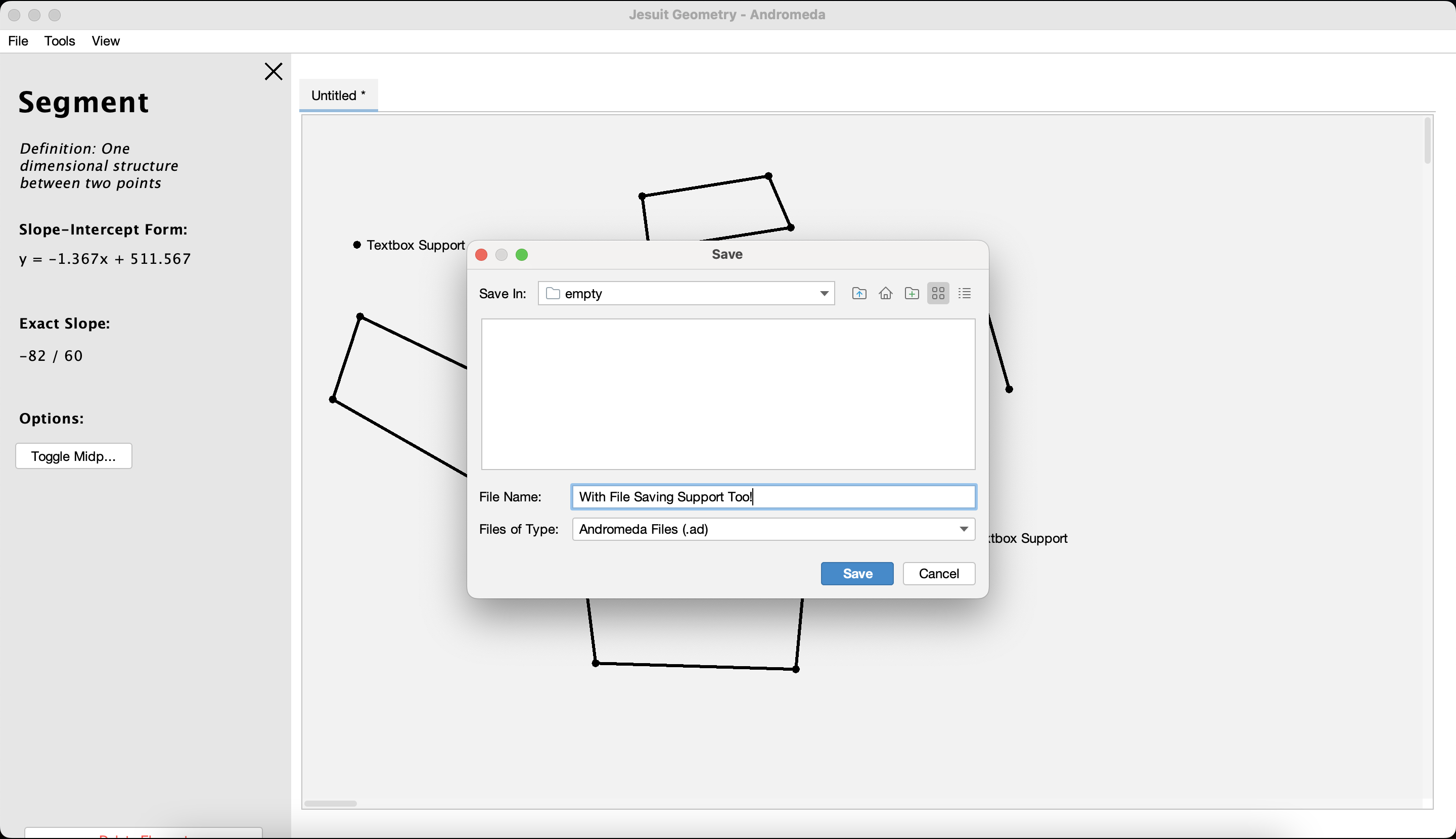The width and height of the screenshot is (1456, 839).
Task: Click the canvas horizontal scrollbar thumb
Action: (331, 803)
